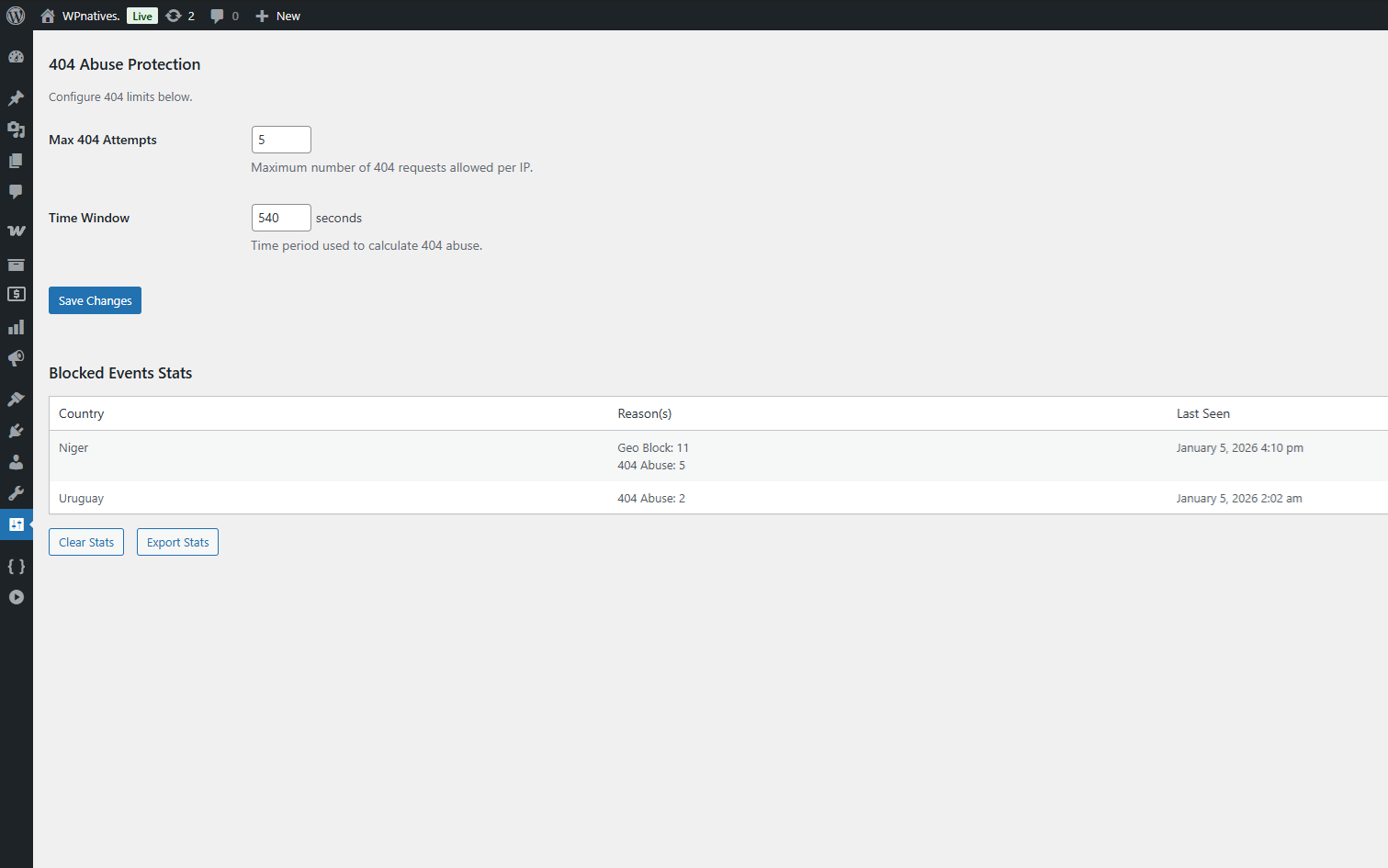Open comments bubble in admin bar
Screen dimensions: 1388x868
217,16
